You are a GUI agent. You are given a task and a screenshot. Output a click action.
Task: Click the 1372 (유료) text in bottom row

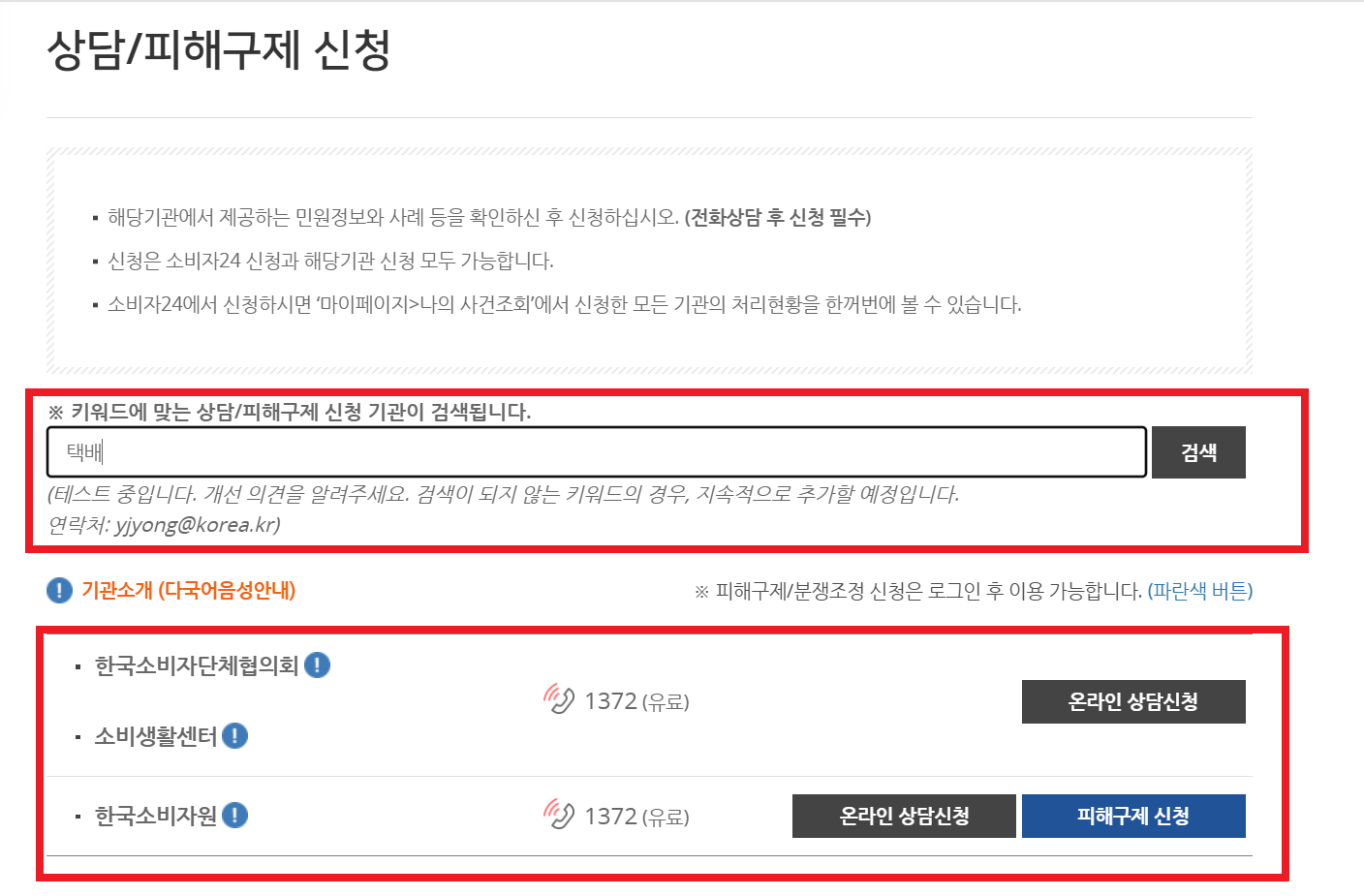click(x=637, y=815)
